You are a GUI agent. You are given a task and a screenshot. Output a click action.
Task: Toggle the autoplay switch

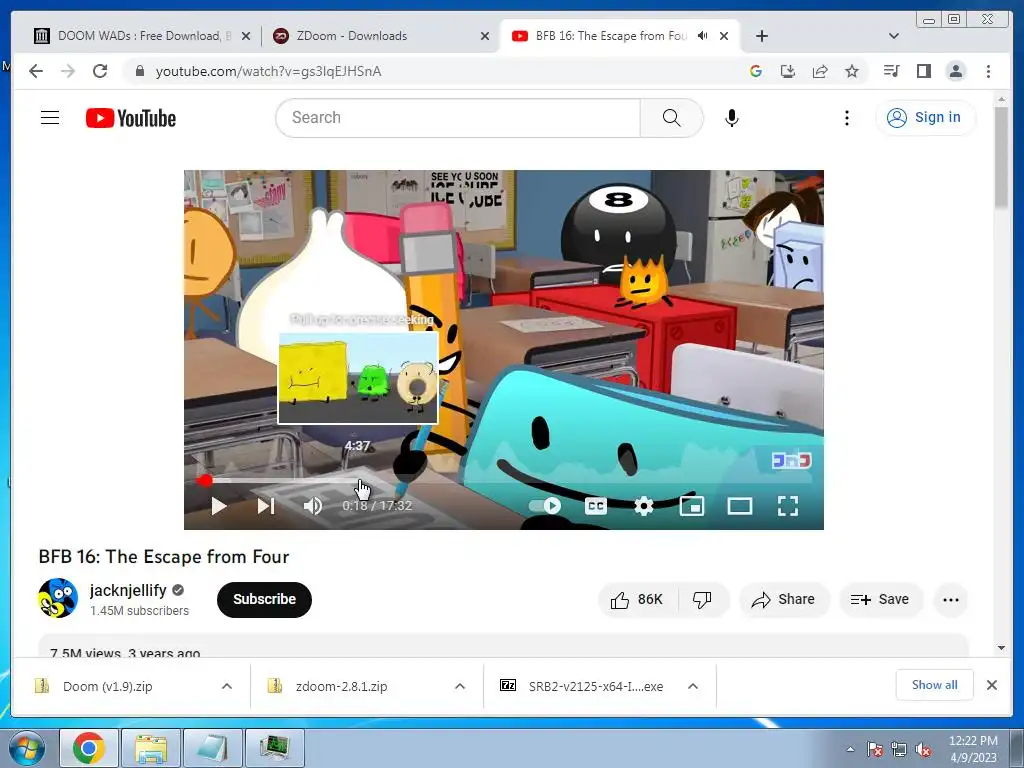[x=545, y=506]
